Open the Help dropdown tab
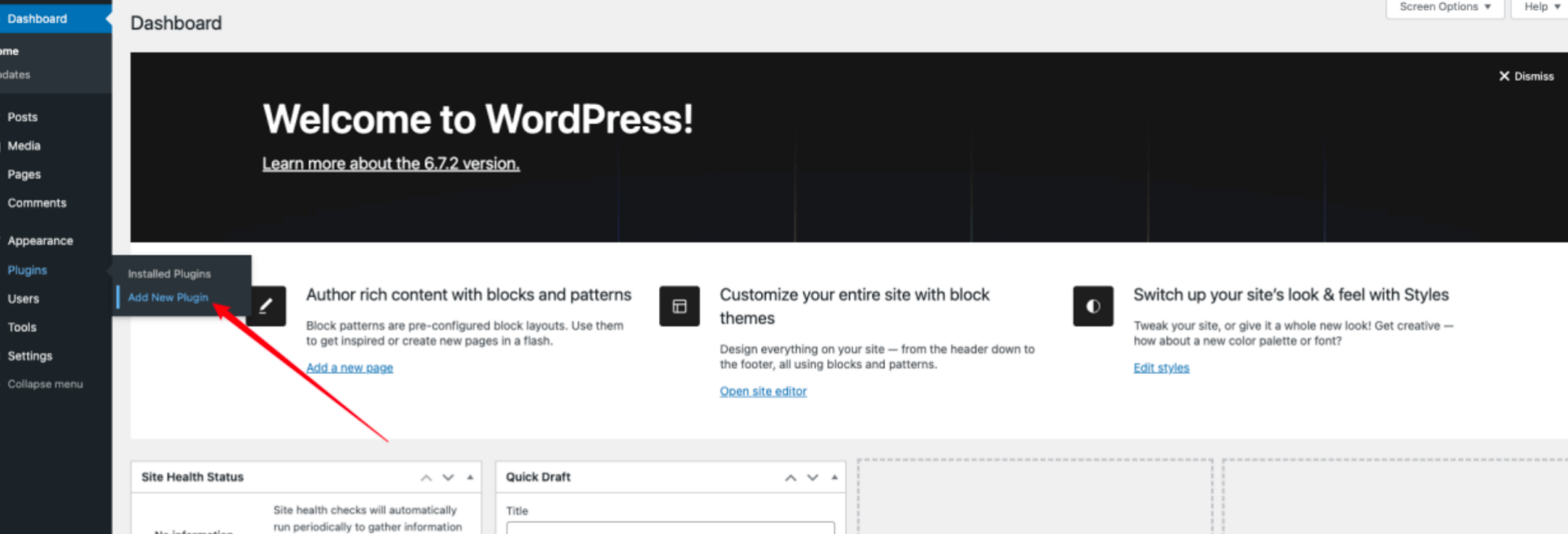This screenshot has height=534, width=1568. click(1541, 7)
